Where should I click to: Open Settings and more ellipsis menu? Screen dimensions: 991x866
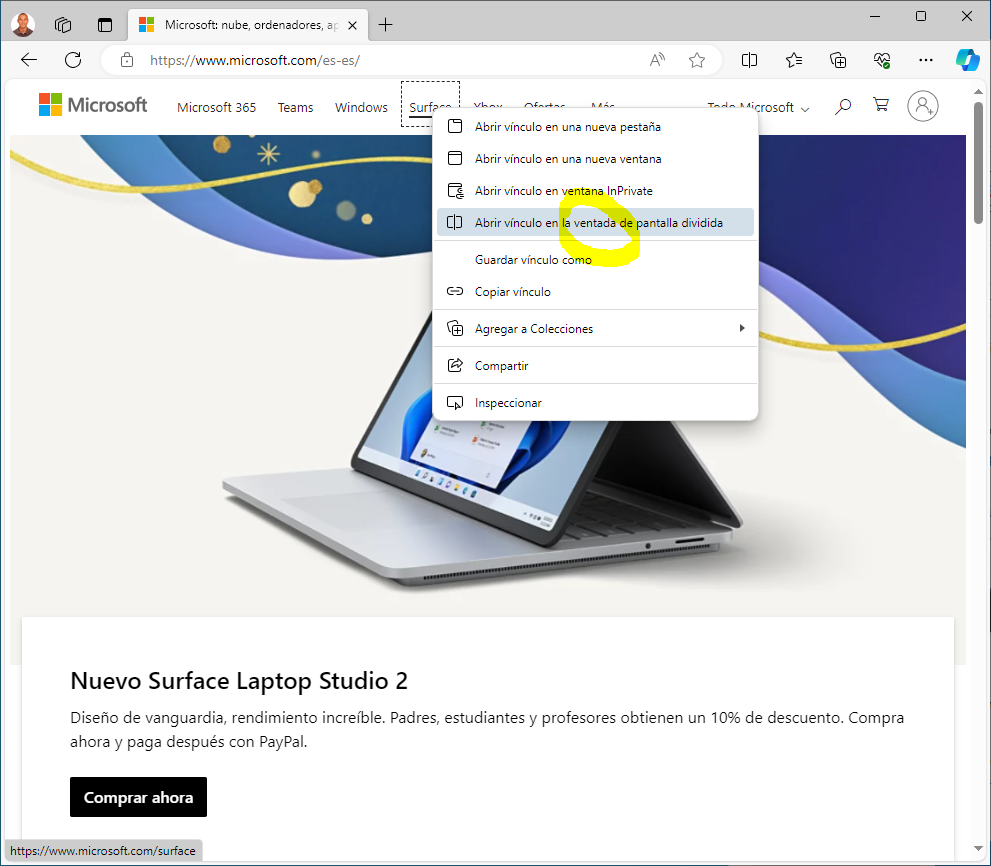[x=926, y=60]
